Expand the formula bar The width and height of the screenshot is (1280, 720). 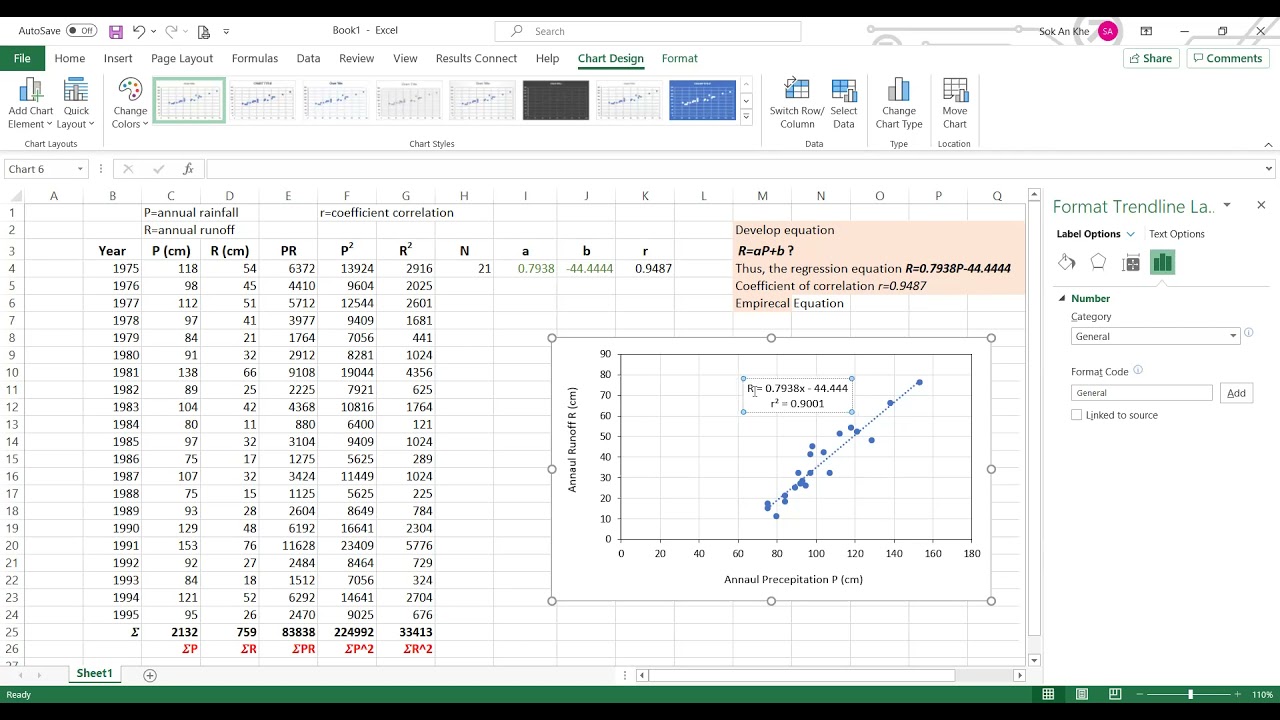point(1269,169)
